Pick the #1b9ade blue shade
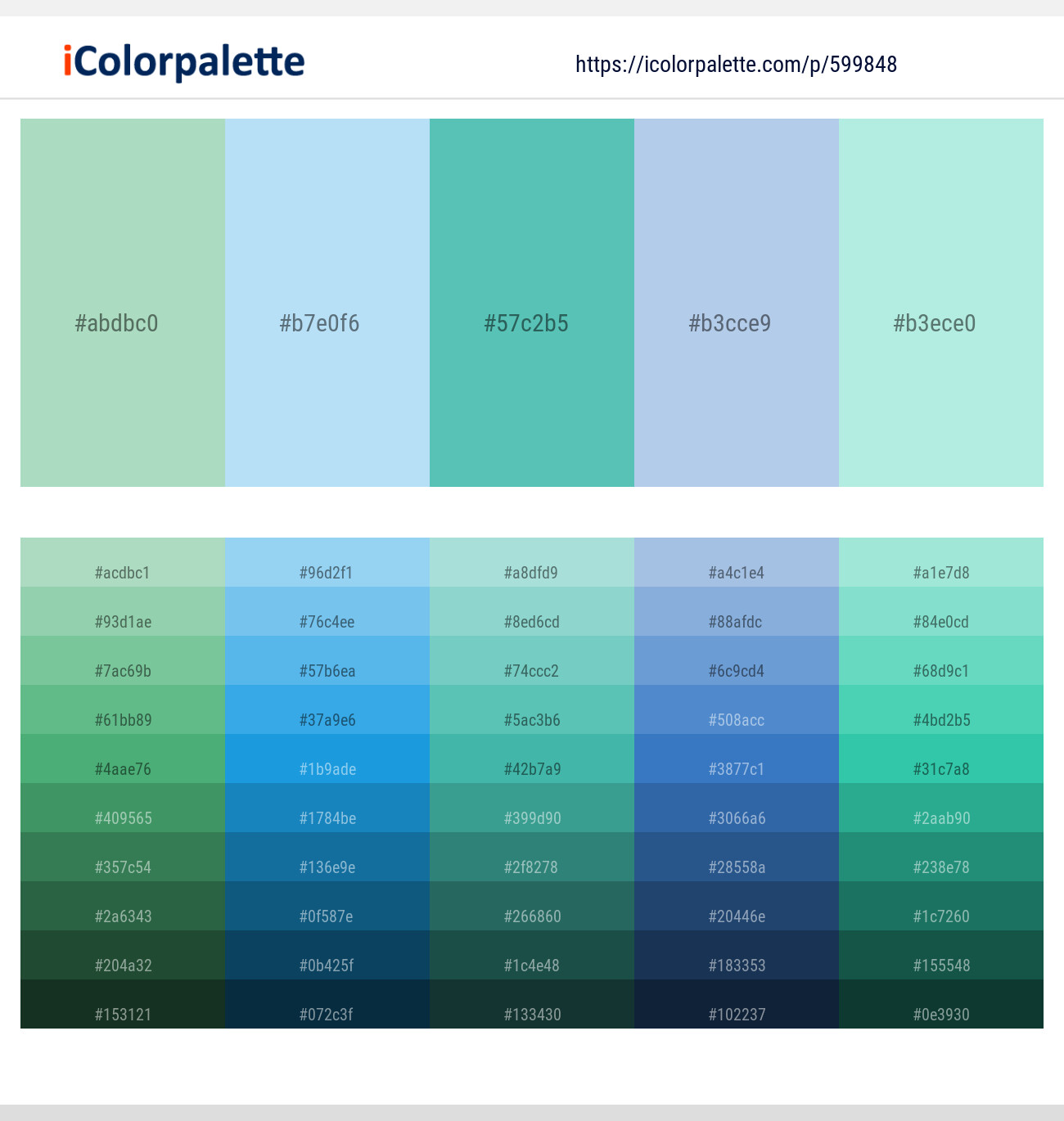Screen dimensions: 1064x1121 327,759
